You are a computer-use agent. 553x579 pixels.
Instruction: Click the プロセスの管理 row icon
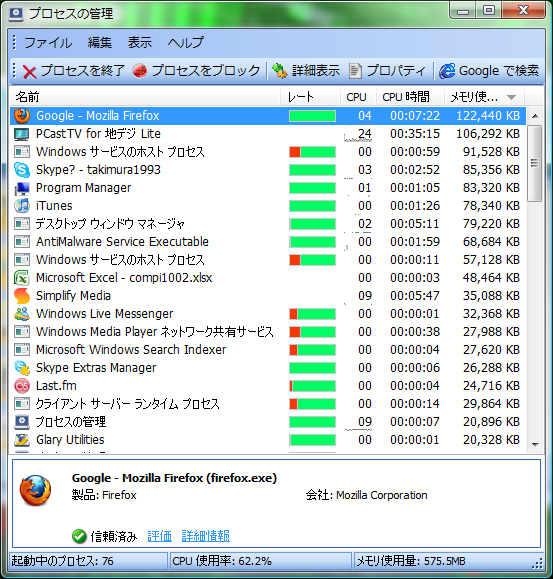pyautogui.click(x=22, y=422)
